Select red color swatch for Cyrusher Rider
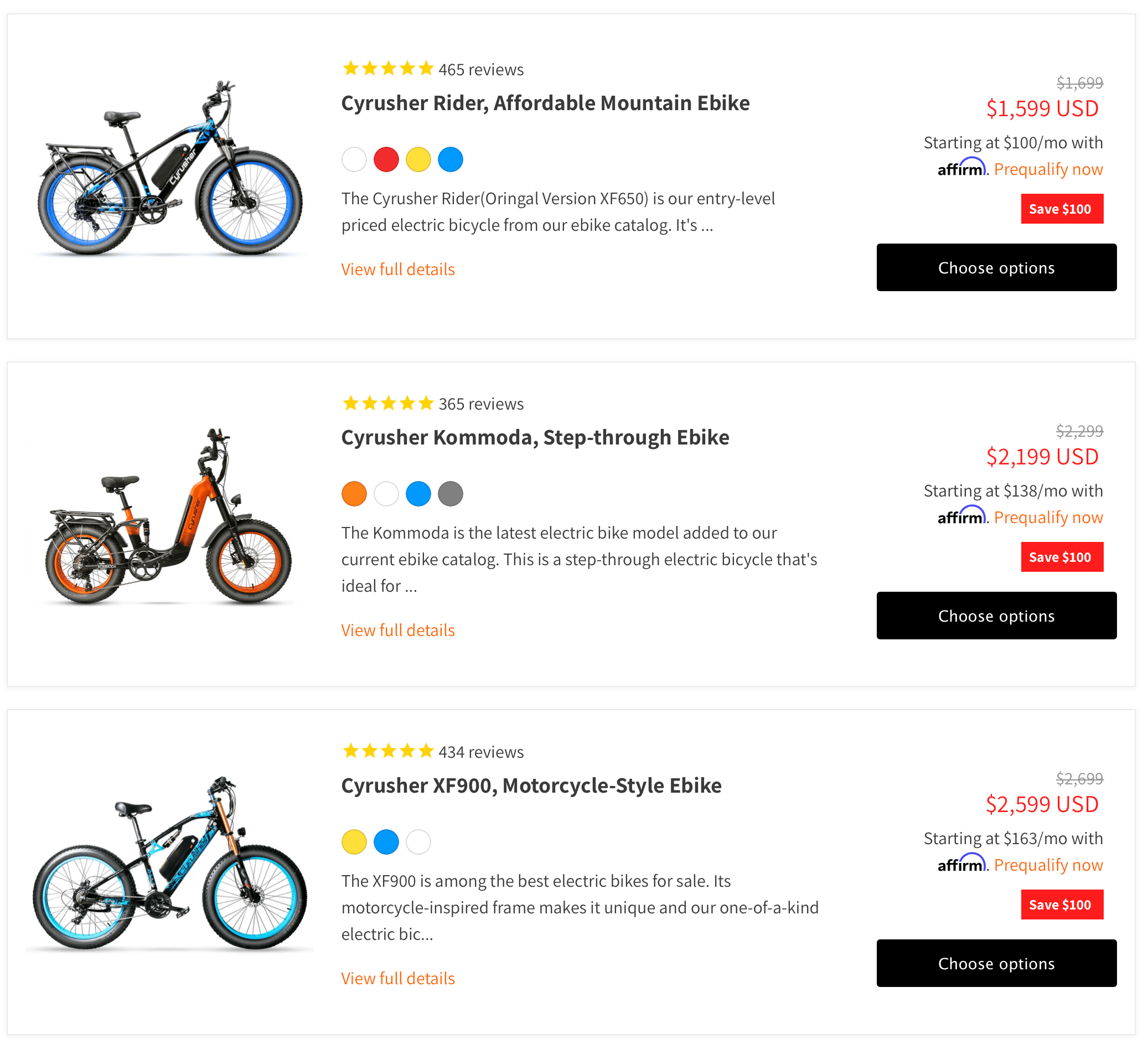 pos(386,159)
